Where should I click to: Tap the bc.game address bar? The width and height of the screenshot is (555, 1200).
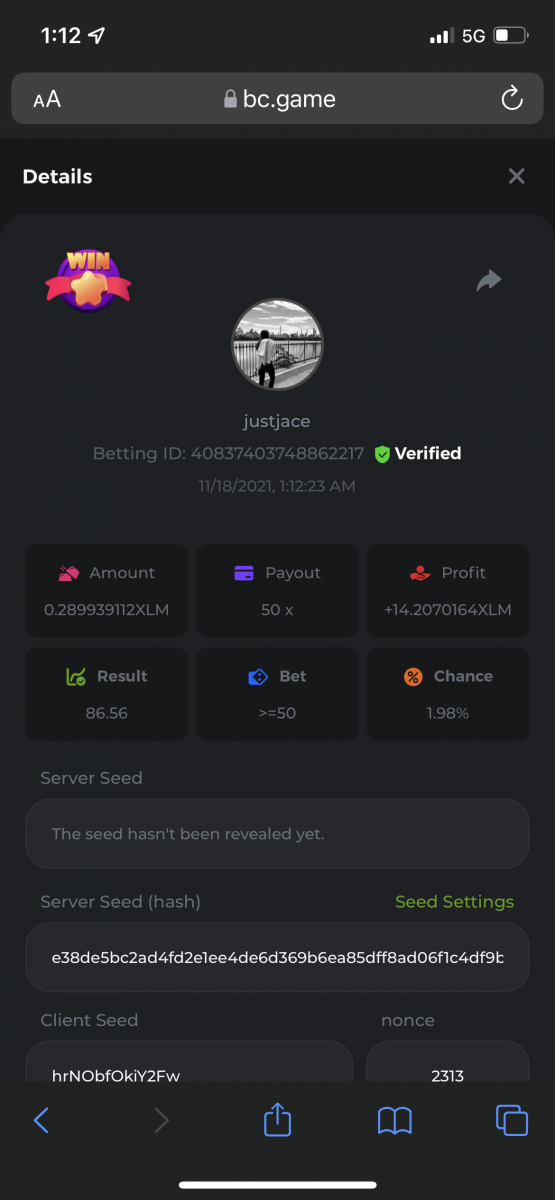(277, 99)
